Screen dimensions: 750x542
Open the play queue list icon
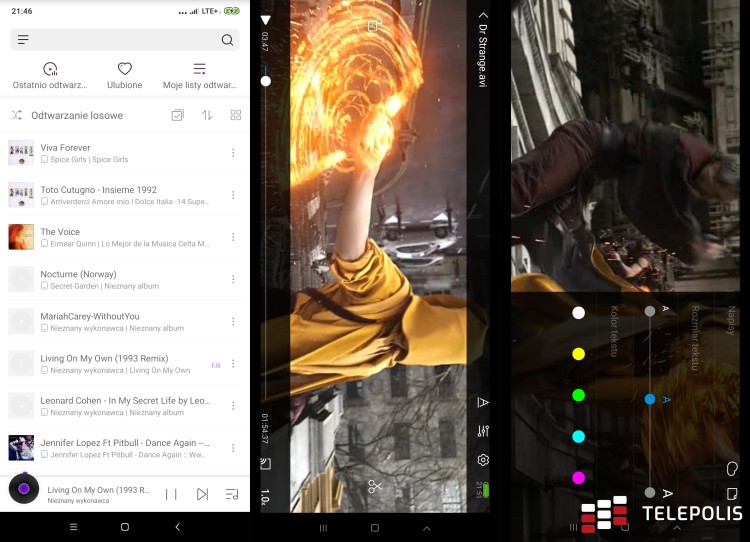(x=232, y=494)
